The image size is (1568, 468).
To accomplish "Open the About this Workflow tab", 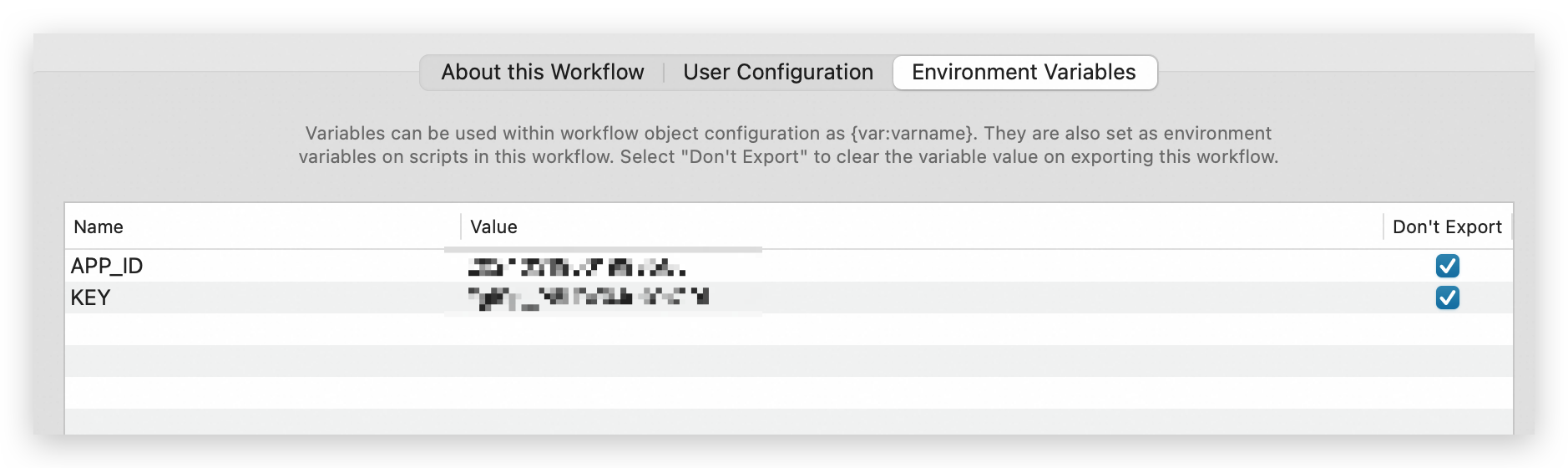I will point(543,73).
